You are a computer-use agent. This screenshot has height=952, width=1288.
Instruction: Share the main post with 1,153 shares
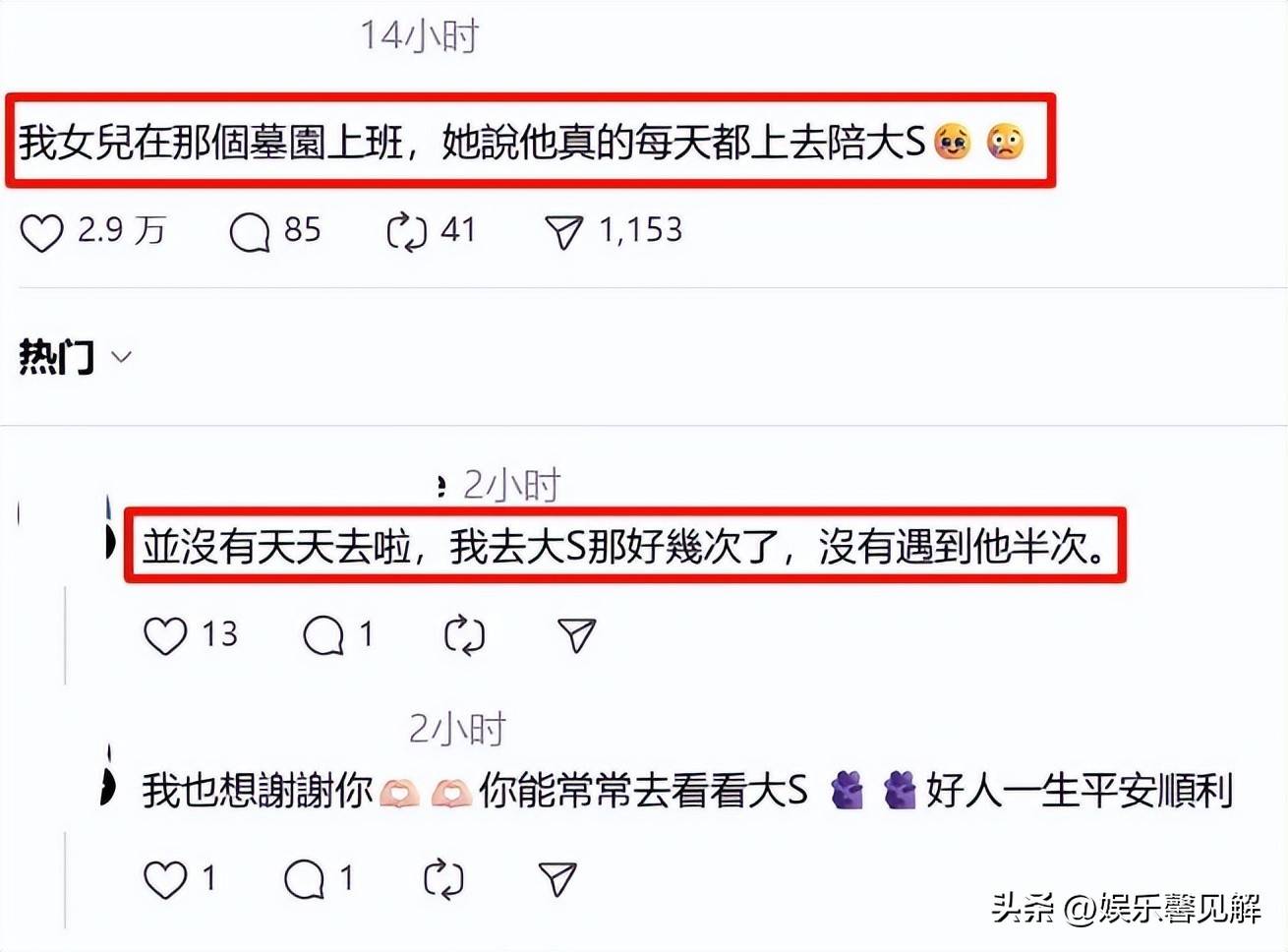click(x=563, y=233)
